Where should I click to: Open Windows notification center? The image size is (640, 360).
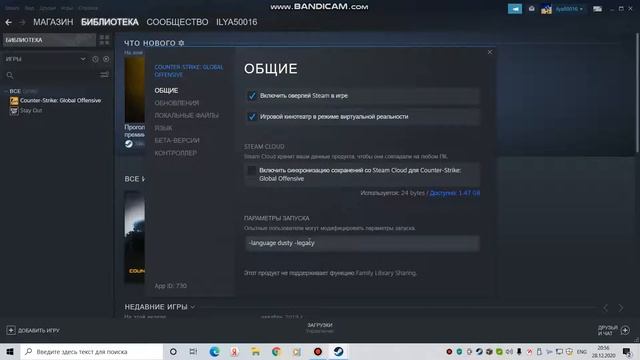(x=627, y=351)
